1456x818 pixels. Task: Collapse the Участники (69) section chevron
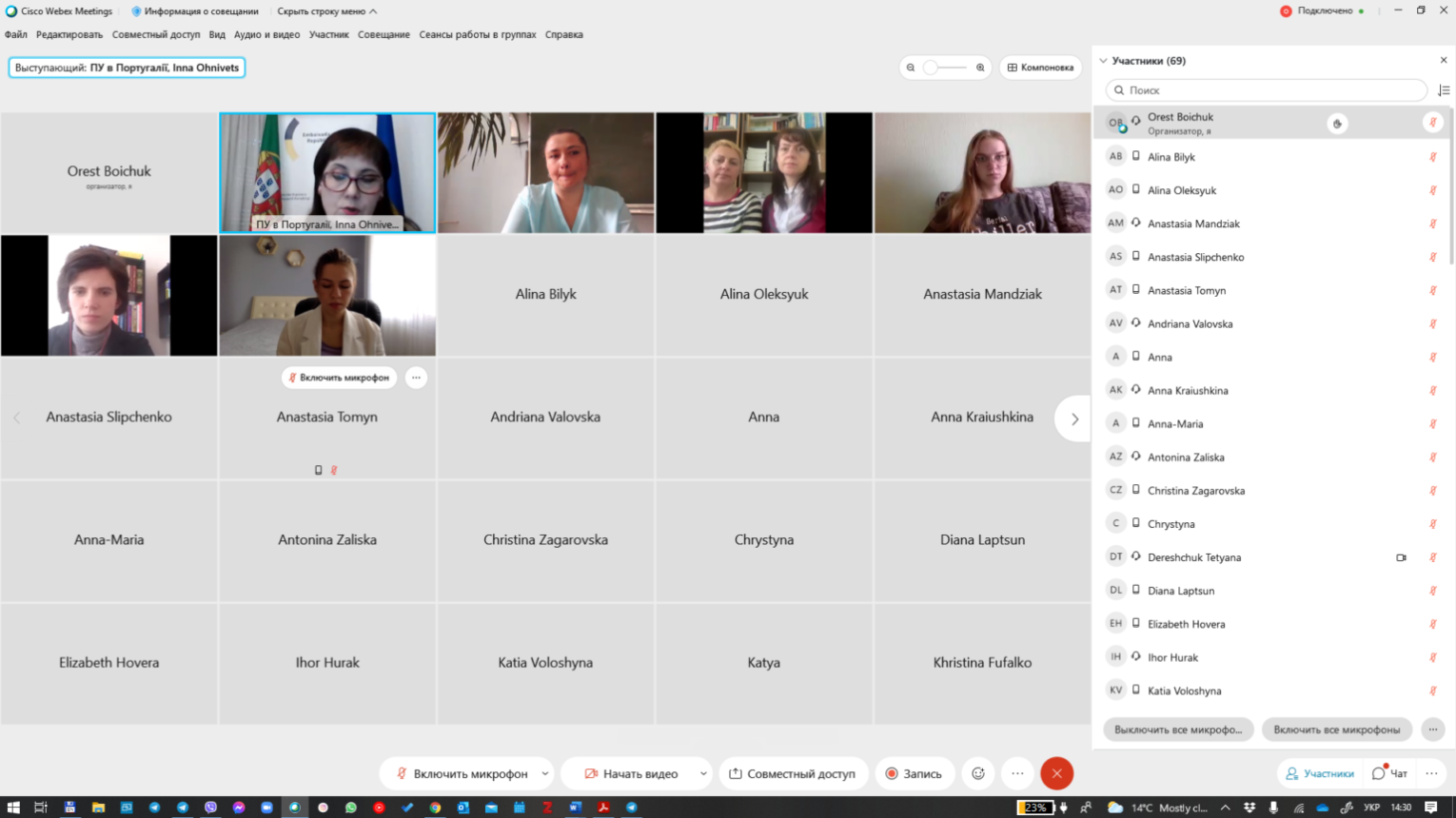pyautogui.click(x=1103, y=61)
